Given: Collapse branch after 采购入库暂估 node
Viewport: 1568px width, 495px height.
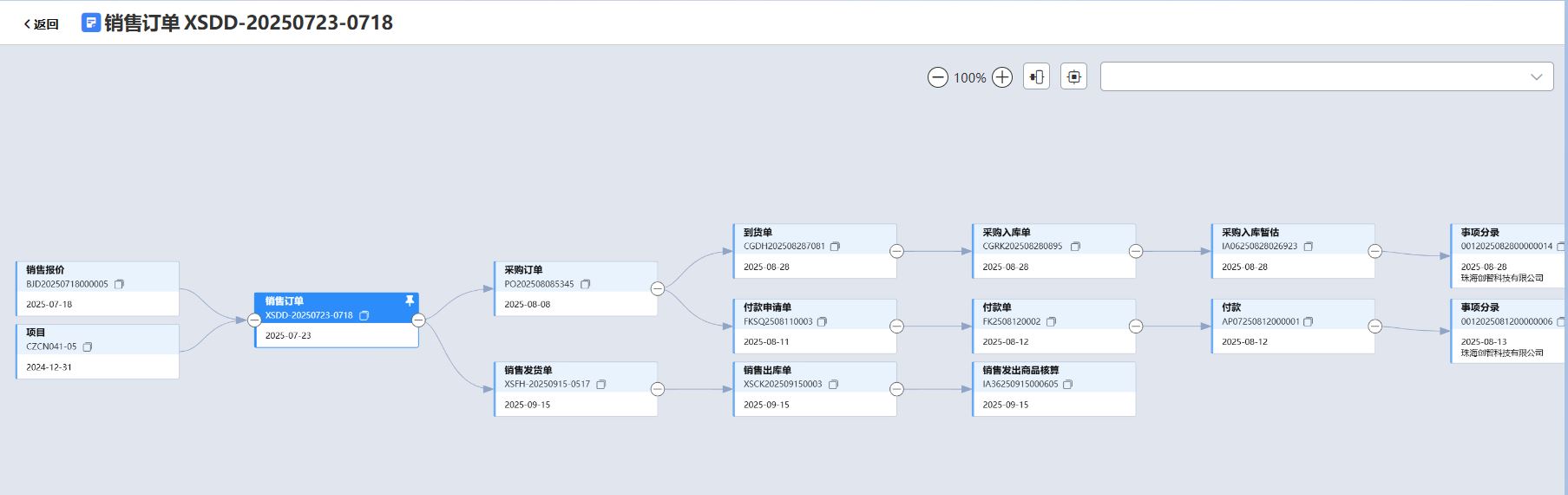Looking at the screenshot, I should tap(1374, 251).
